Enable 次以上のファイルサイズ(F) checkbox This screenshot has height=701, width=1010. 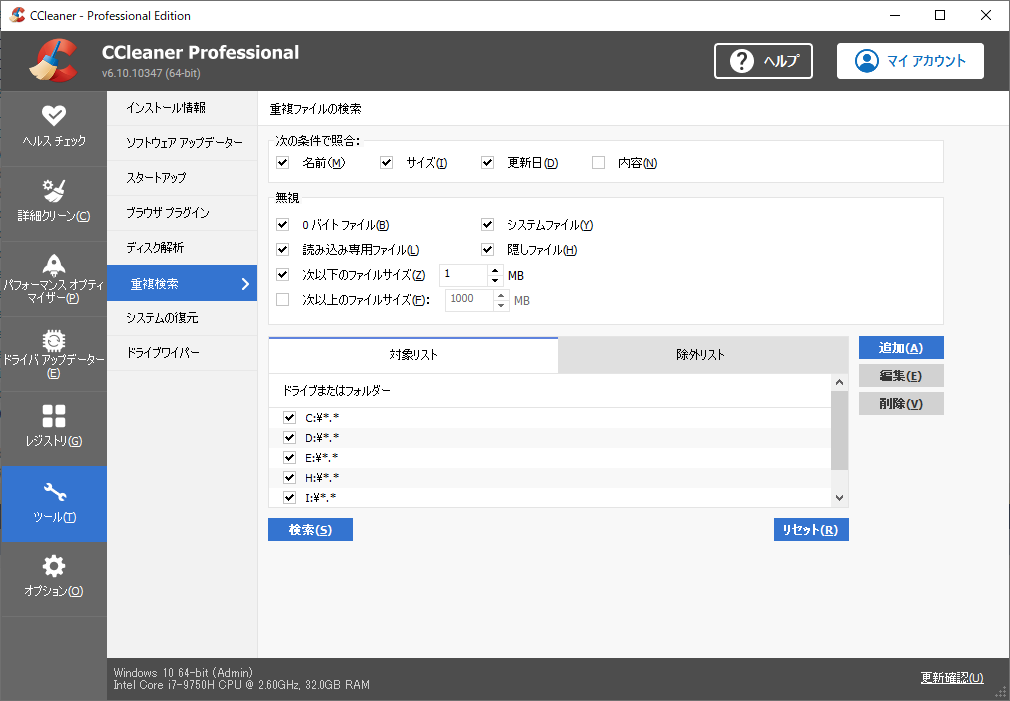(x=282, y=300)
